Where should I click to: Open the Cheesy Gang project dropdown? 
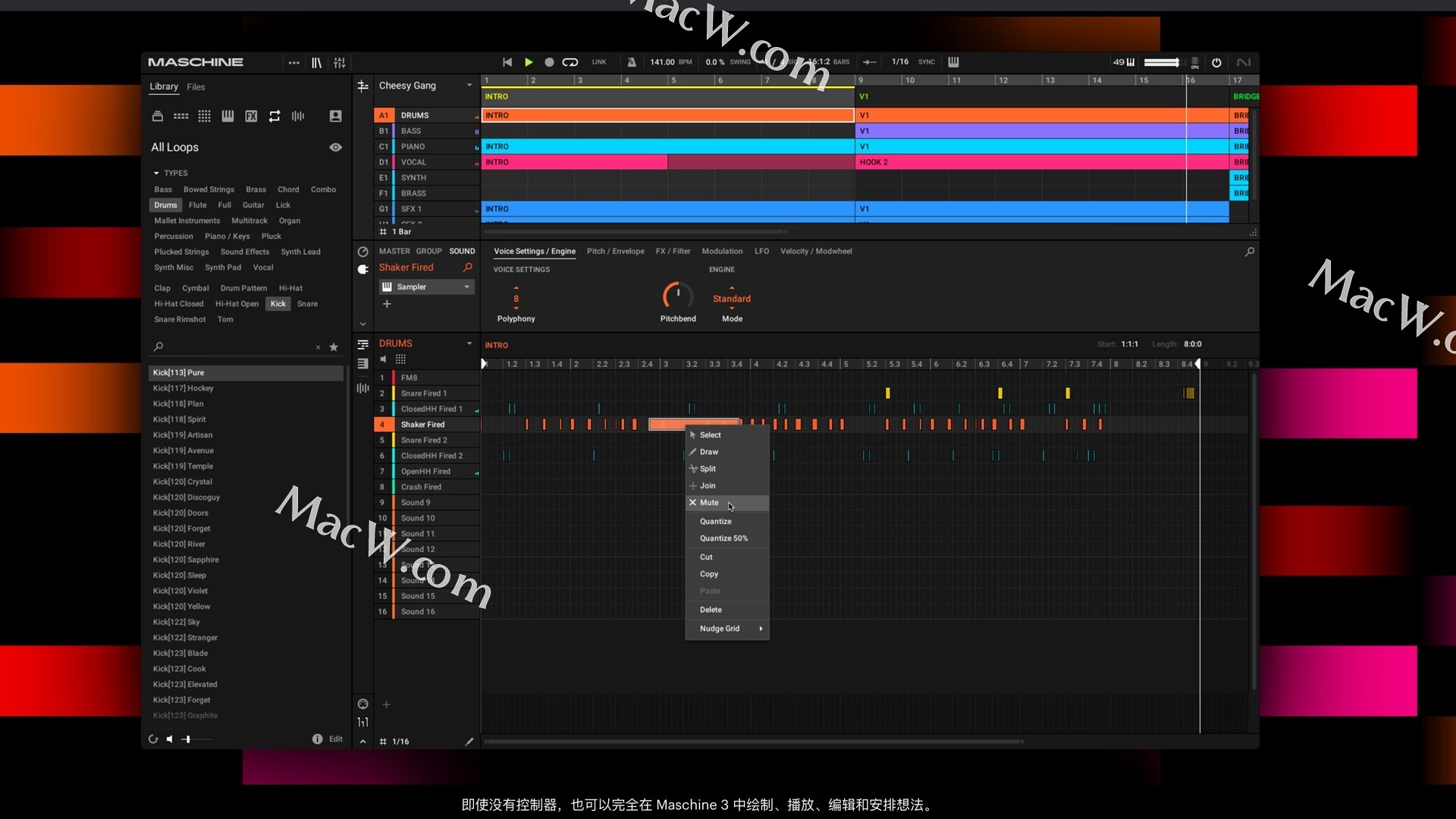[x=469, y=85]
